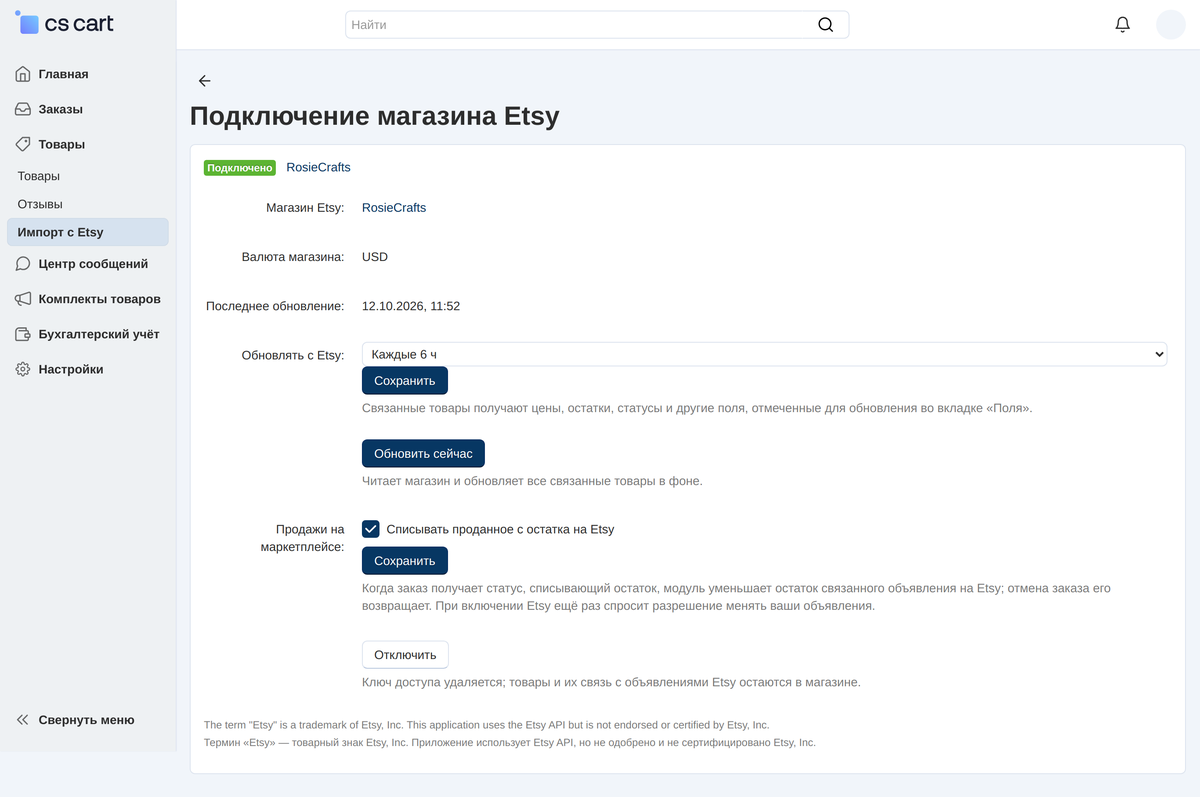Click the green «Подключено» status badge
This screenshot has height=797, width=1200.
(x=240, y=168)
